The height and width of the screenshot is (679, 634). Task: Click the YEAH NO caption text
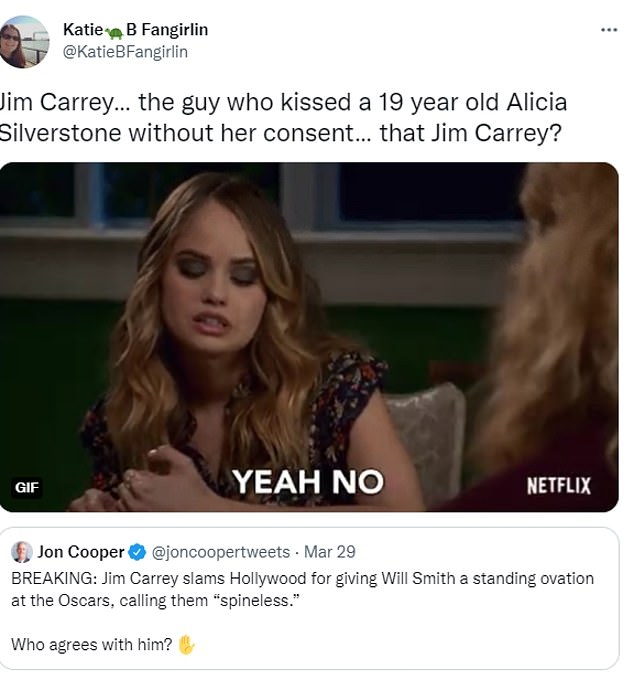coord(308,482)
